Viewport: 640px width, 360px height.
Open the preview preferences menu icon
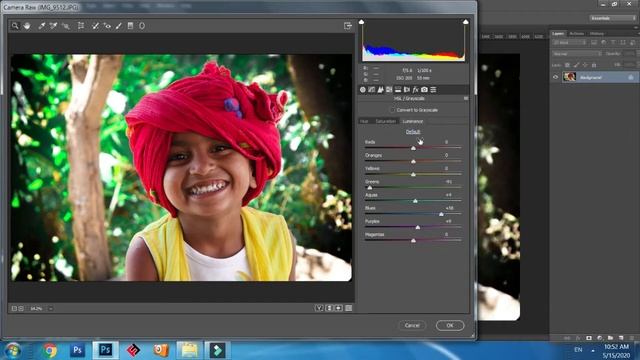pyautogui.click(x=349, y=308)
